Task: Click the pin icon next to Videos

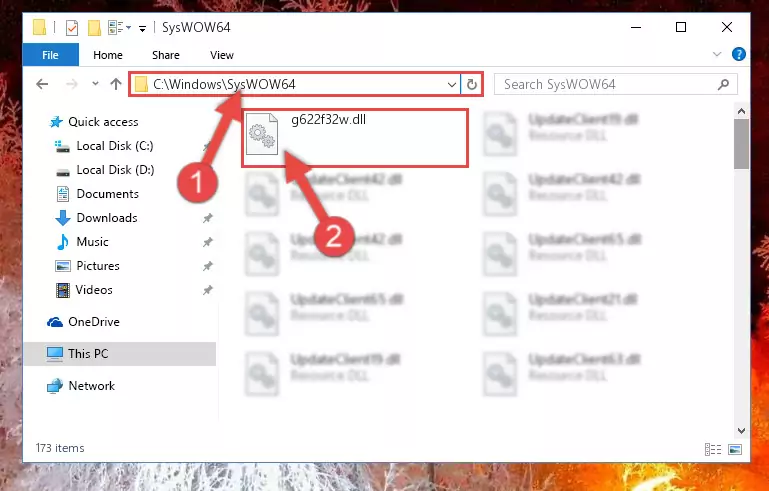Action: pos(208,290)
